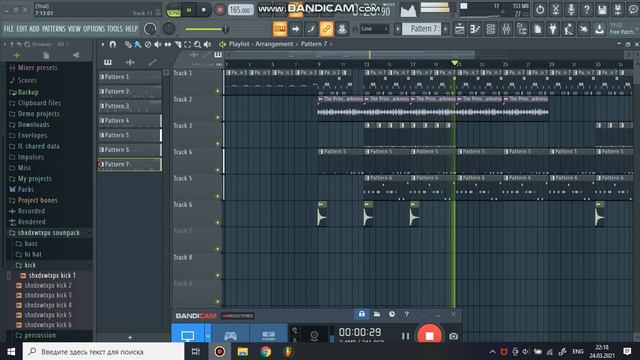This screenshot has height=360, width=640.
Task: Mute Track 1 with its green light
Action: 218,91
